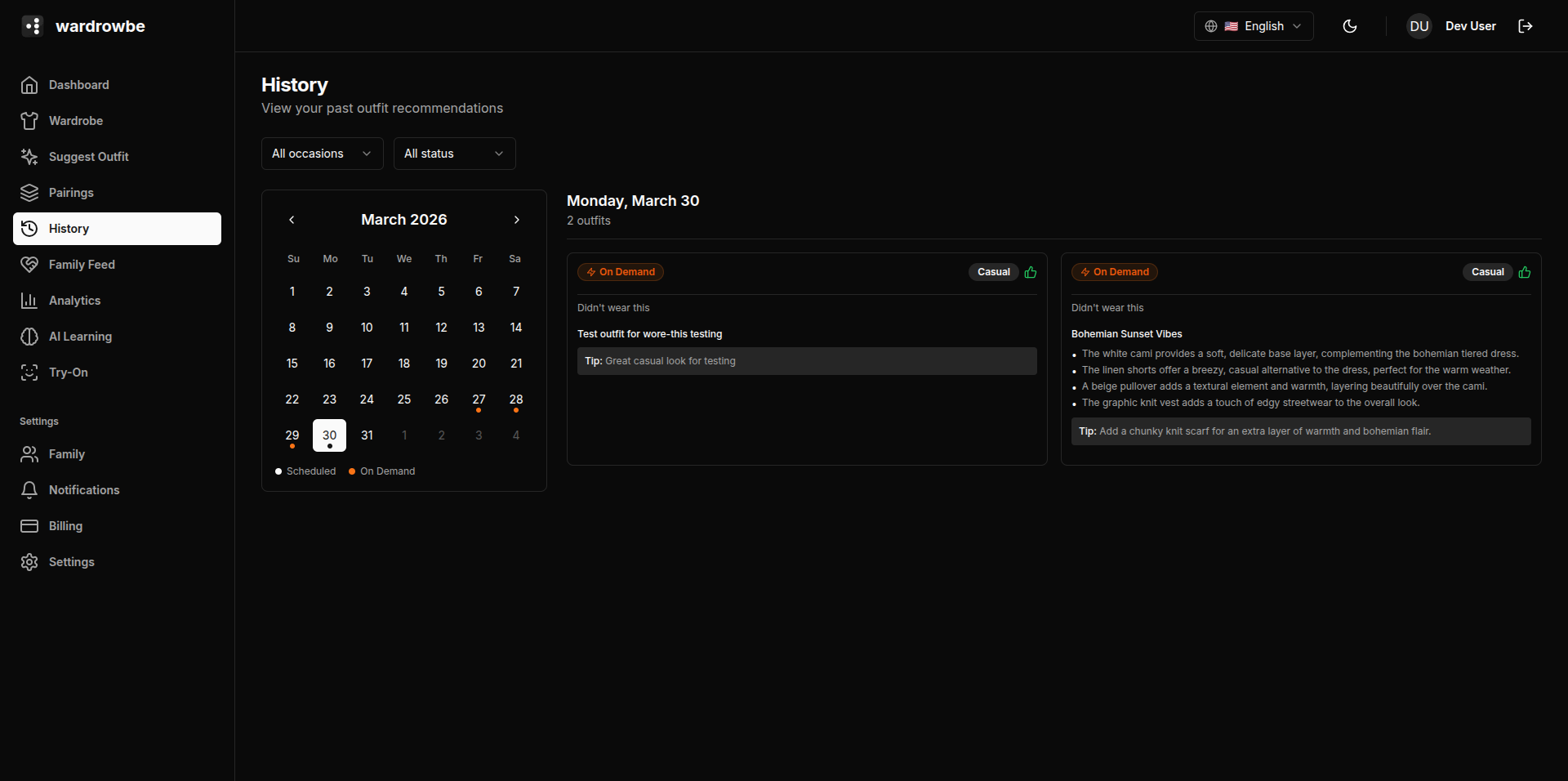Open the All occasions dropdown
The height and width of the screenshot is (781, 1568).
[x=322, y=154]
